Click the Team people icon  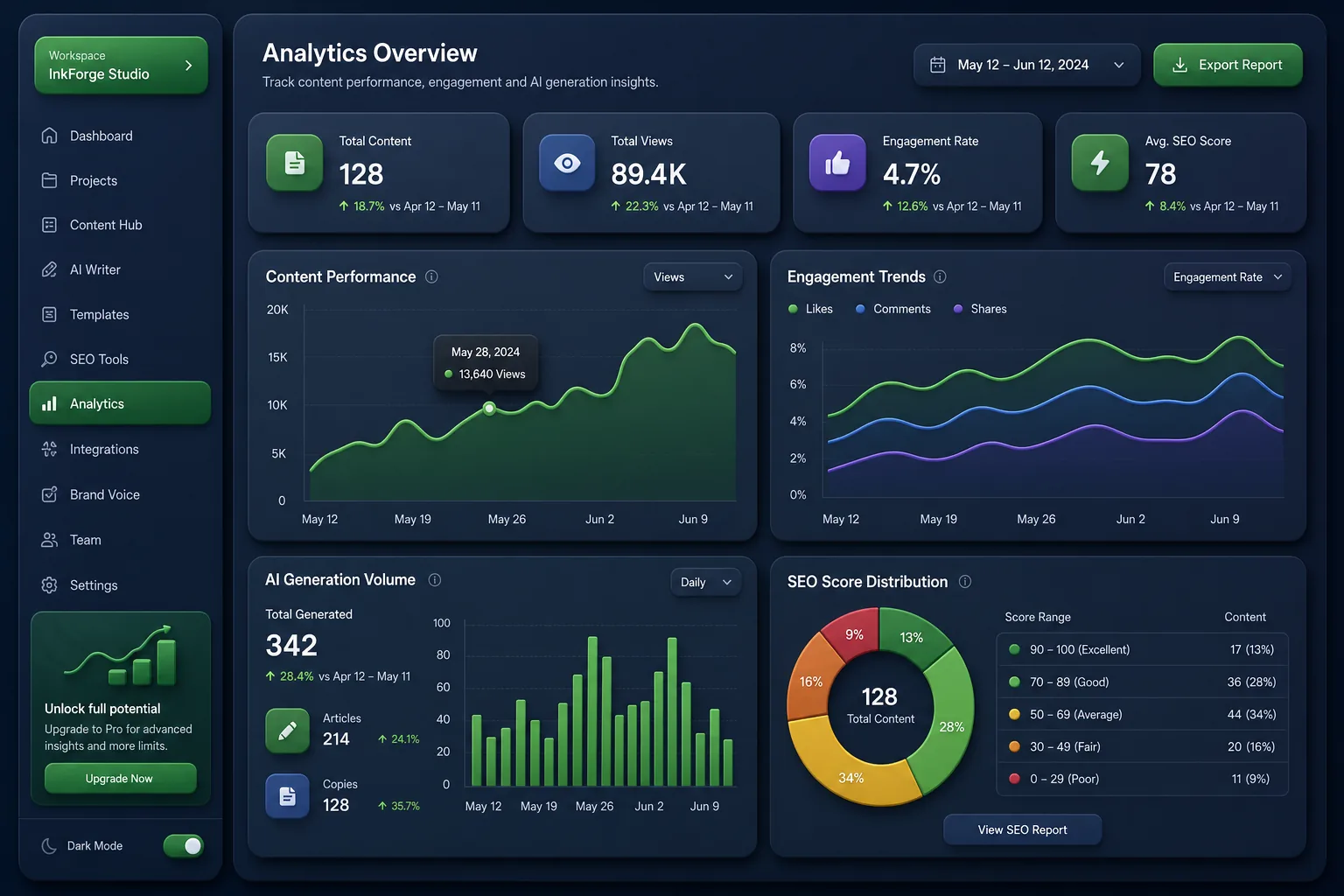coord(49,540)
